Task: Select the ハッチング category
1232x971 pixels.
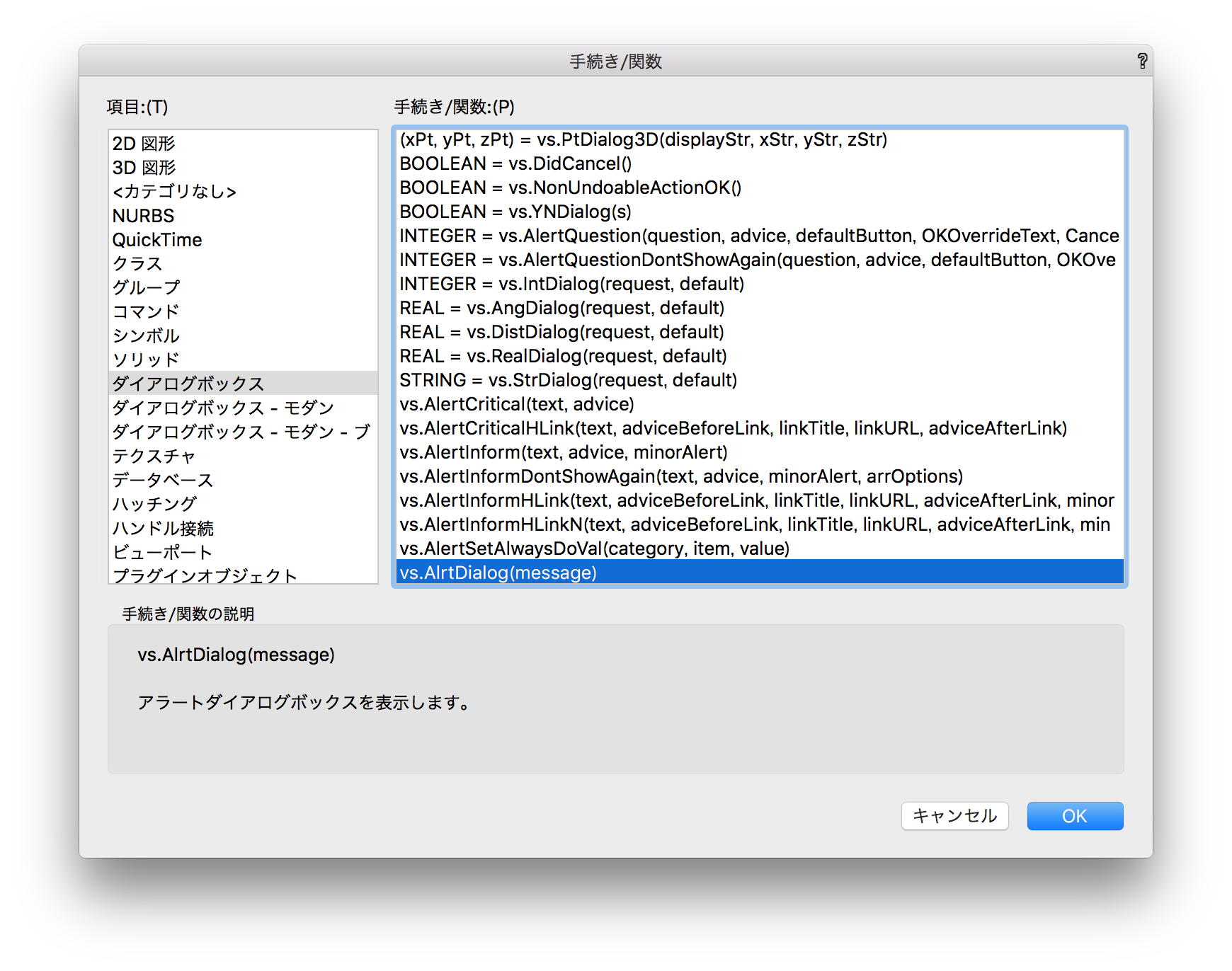Action: [243, 505]
